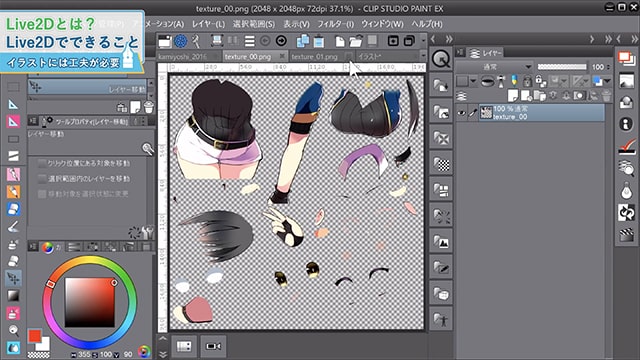Check 移動対象を選択状態に変更 option
This screenshot has height=360, width=640.
pos(42,194)
